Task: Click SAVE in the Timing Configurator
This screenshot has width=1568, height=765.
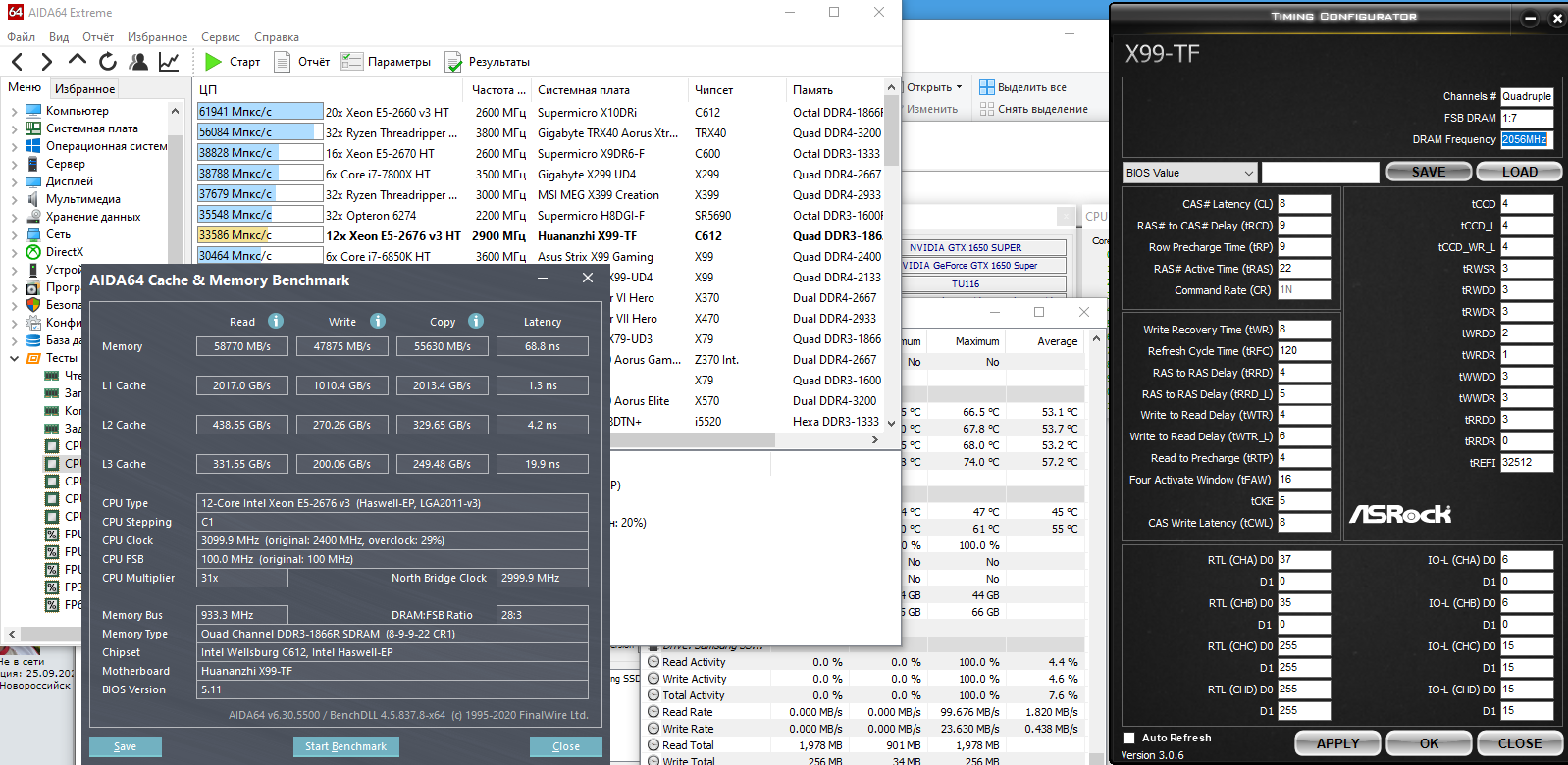Action: 1429,172
